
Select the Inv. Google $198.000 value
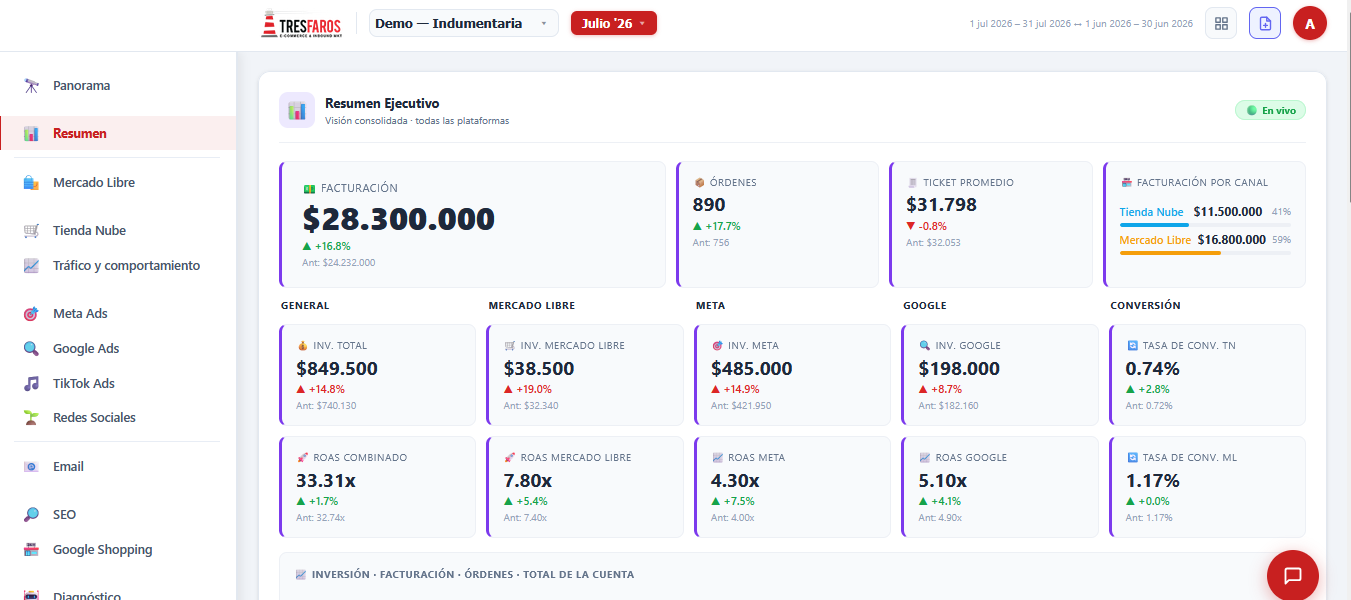coord(959,369)
